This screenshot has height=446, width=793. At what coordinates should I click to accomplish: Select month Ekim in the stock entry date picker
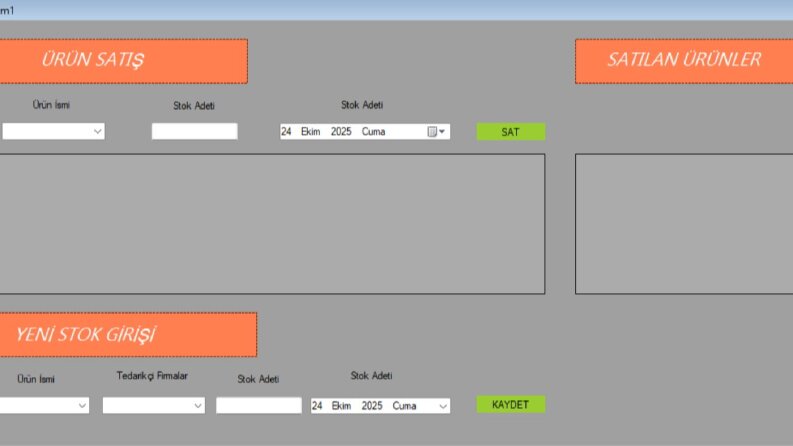pos(341,406)
